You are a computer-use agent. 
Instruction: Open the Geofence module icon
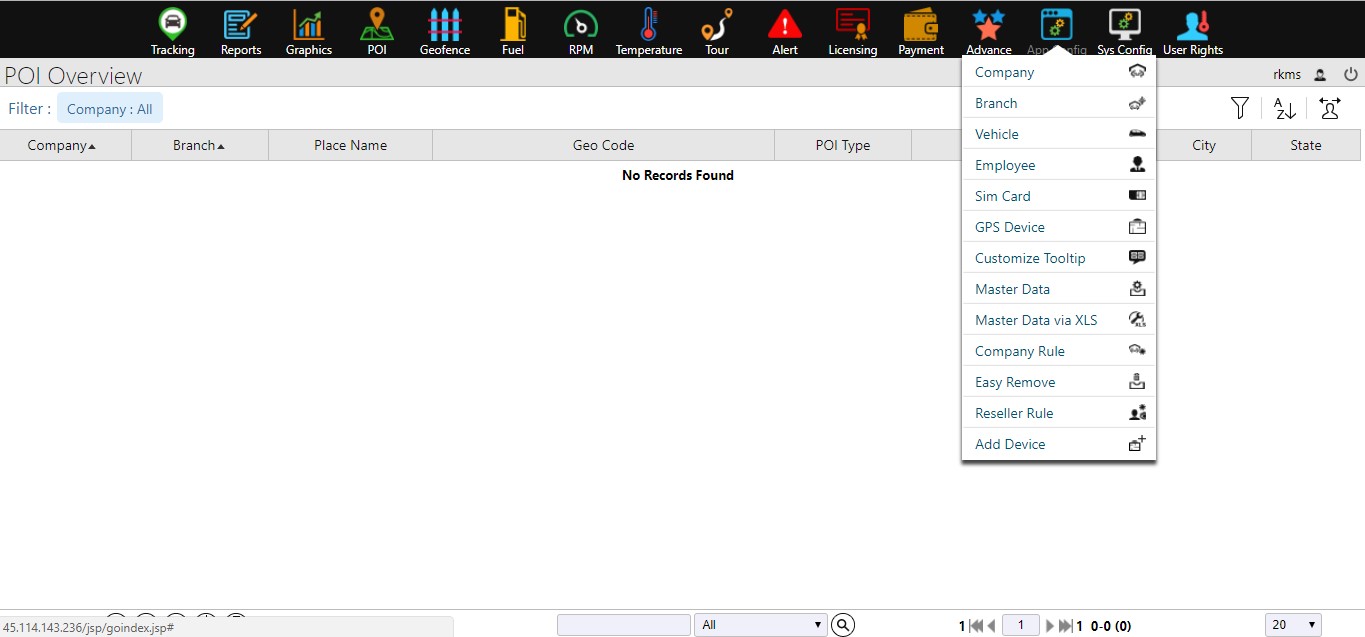click(x=444, y=25)
